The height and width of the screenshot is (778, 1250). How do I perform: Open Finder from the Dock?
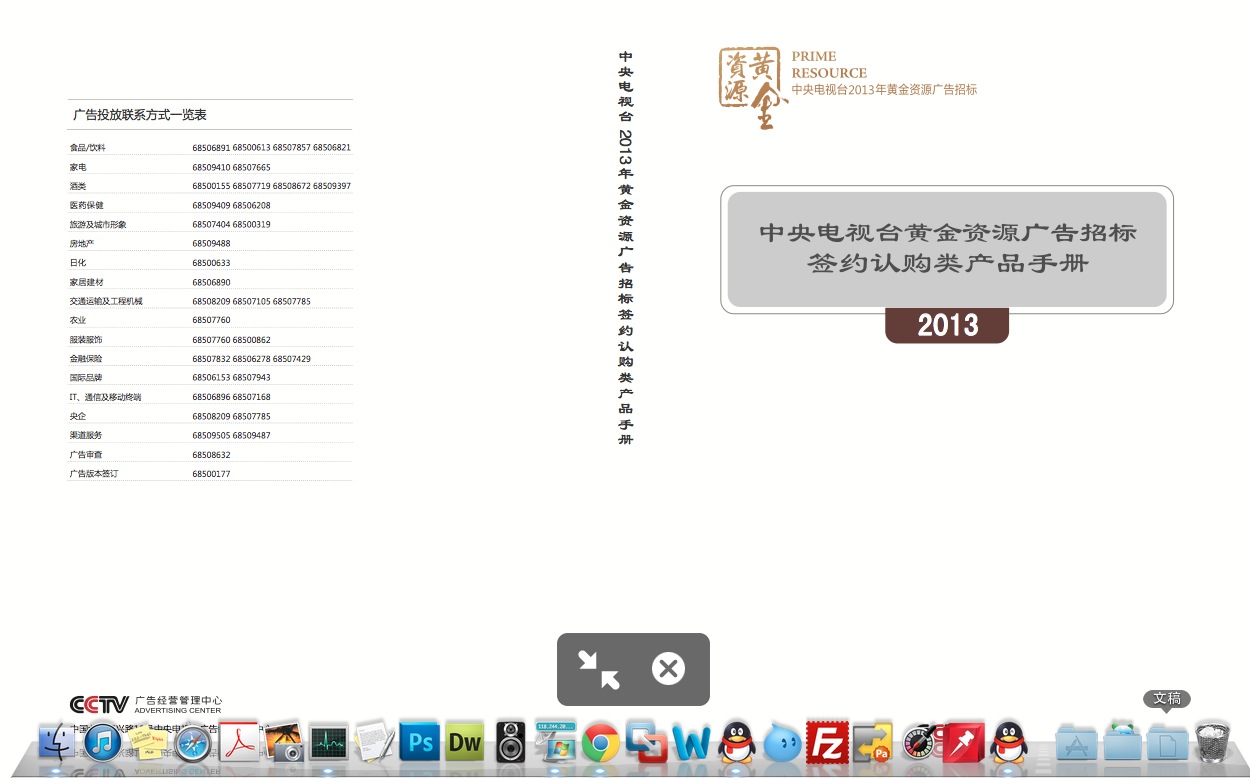(x=58, y=744)
